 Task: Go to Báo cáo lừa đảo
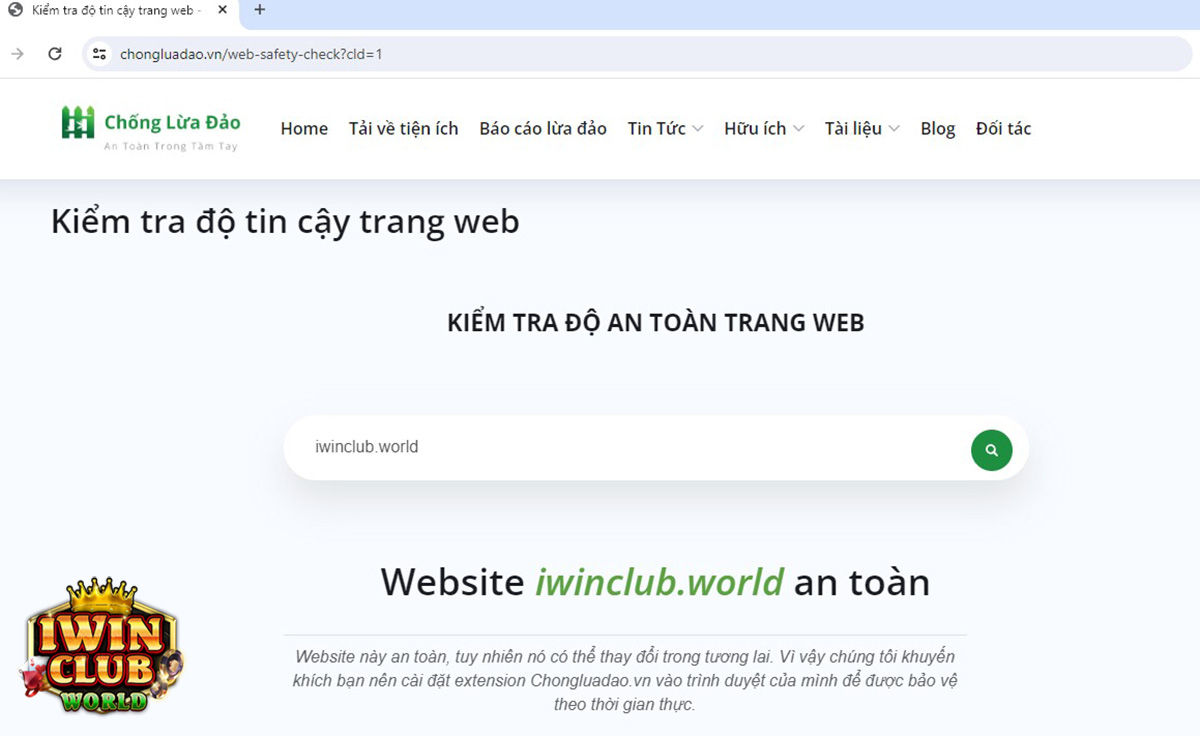coord(543,128)
